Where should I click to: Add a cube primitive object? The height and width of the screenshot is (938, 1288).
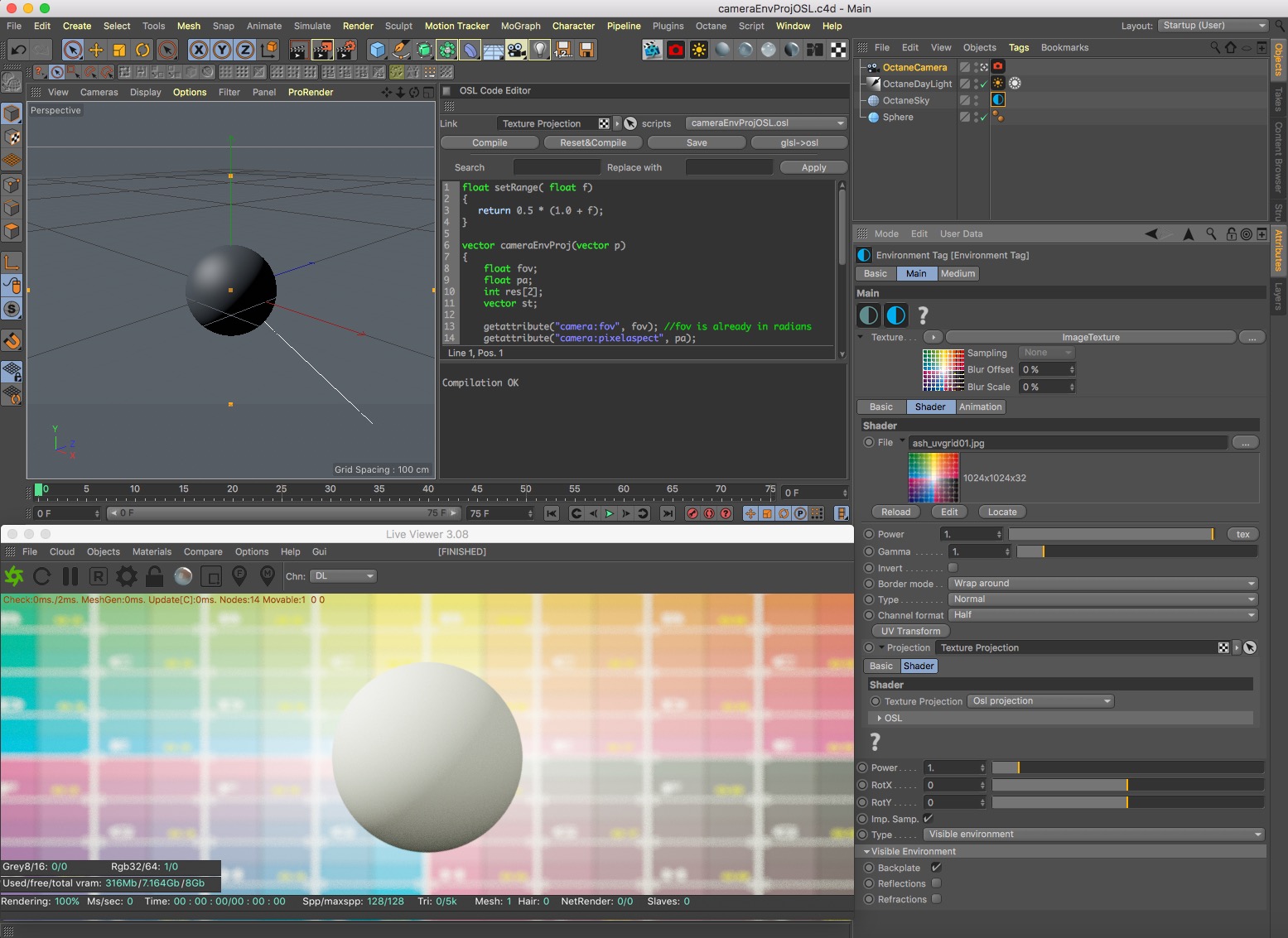(x=378, y=51)
